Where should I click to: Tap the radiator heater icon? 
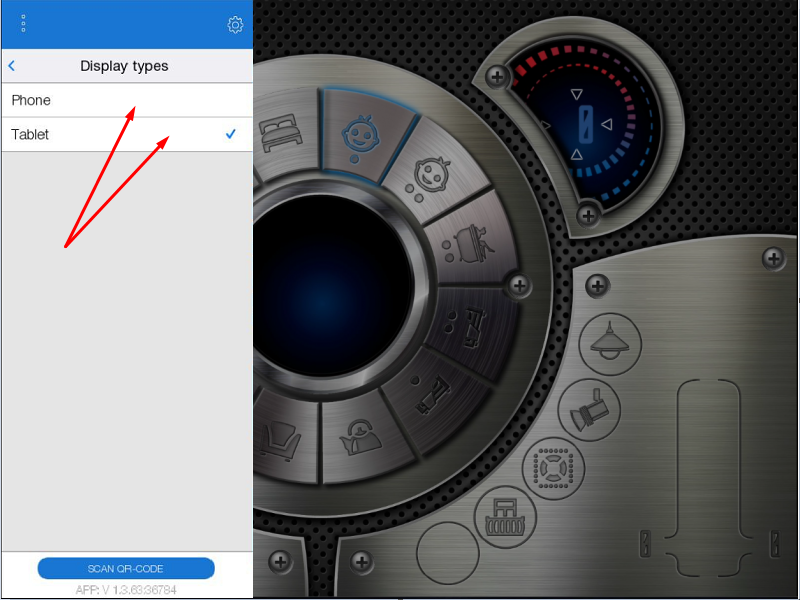click(505, 517)
